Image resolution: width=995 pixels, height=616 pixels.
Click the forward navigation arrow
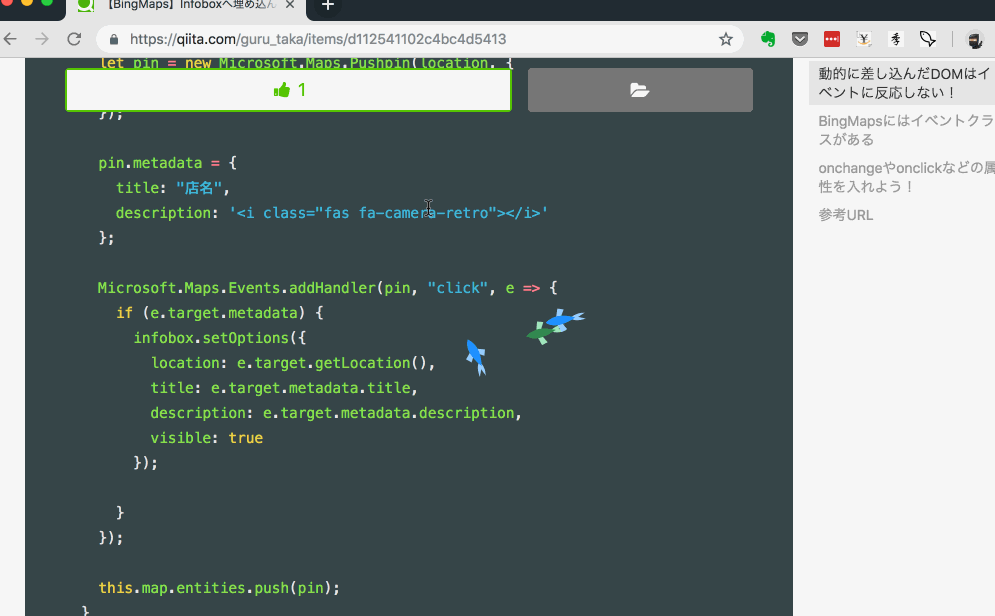(x=40, y=38)
